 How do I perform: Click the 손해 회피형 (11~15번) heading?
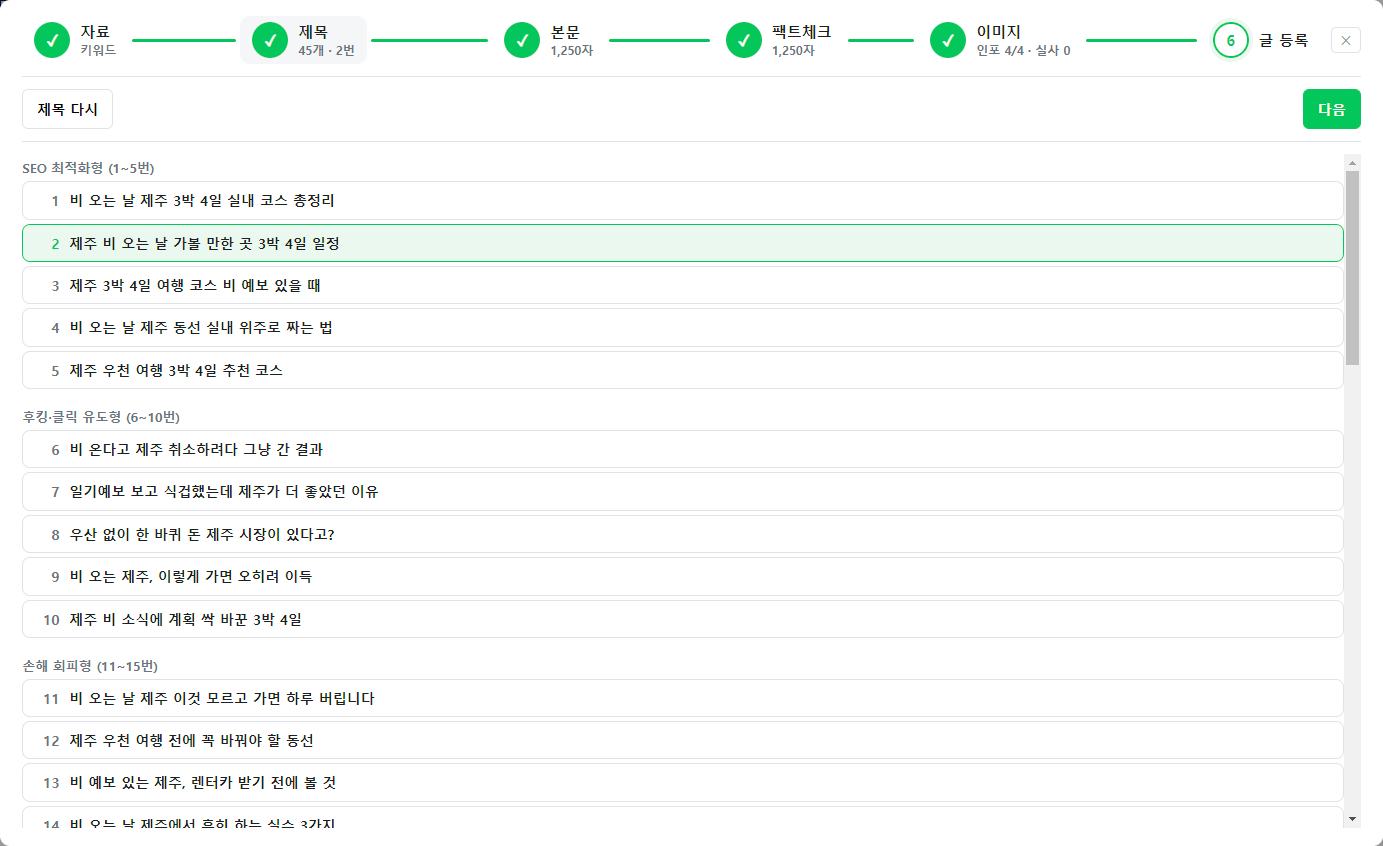tap(90, 666)
